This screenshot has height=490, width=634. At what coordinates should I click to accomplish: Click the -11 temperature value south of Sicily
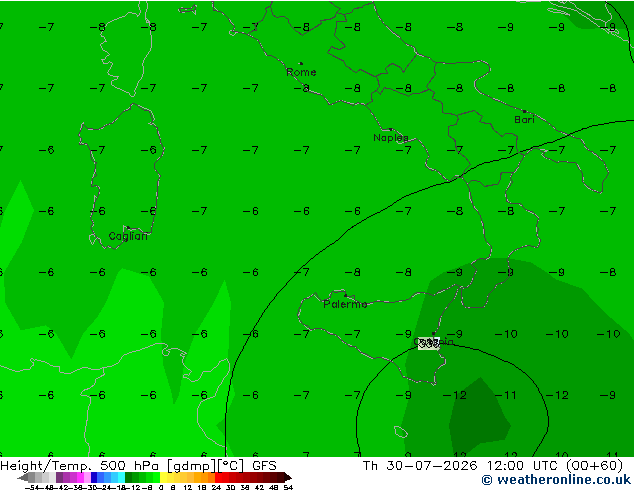506,395
